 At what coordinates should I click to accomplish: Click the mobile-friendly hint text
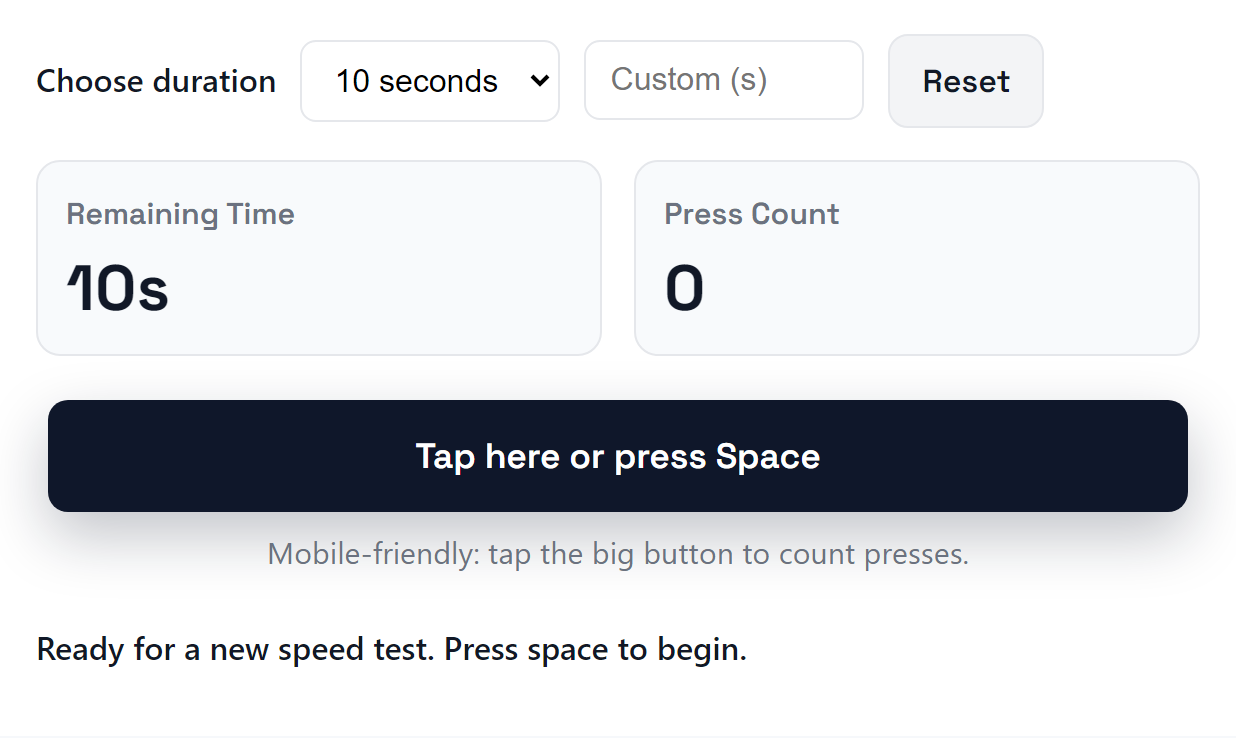[618, 553]
